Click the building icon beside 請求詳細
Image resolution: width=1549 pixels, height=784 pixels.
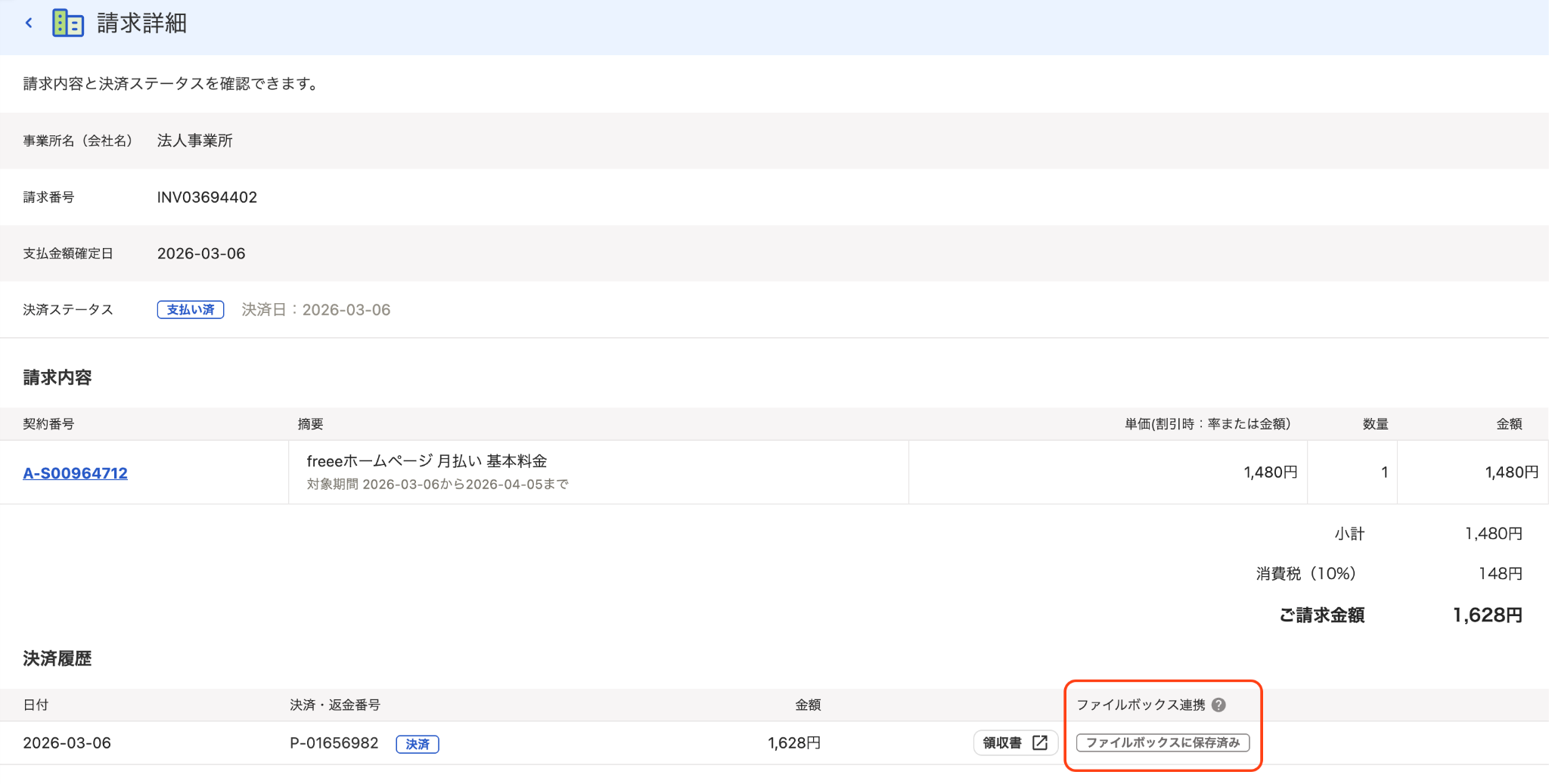(x=67, y=23)
